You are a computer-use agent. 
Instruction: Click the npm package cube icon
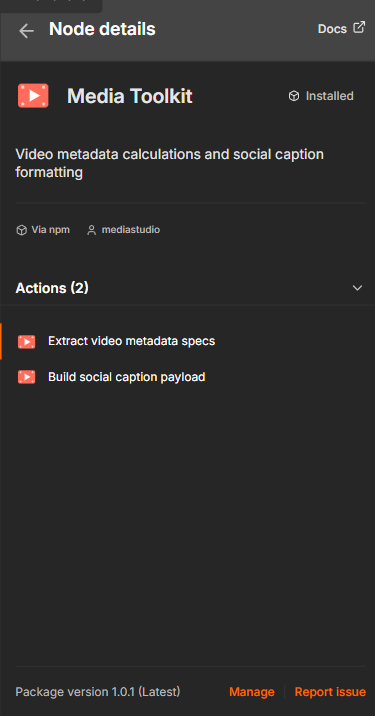21,230
